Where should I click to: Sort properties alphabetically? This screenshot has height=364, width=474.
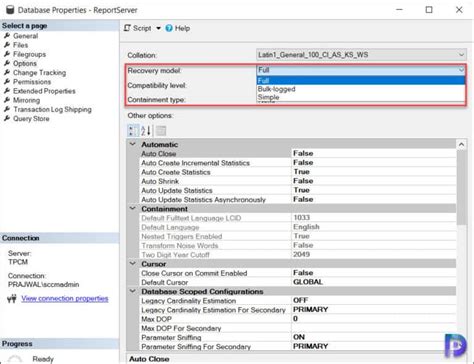[x=146, y=131]
